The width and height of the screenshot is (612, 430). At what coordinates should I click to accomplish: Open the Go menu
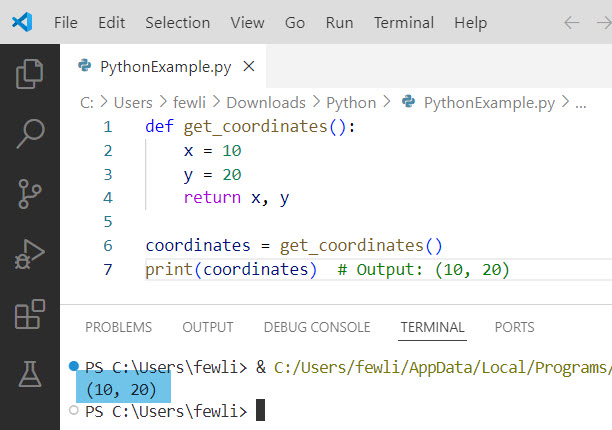pos(295,23)
